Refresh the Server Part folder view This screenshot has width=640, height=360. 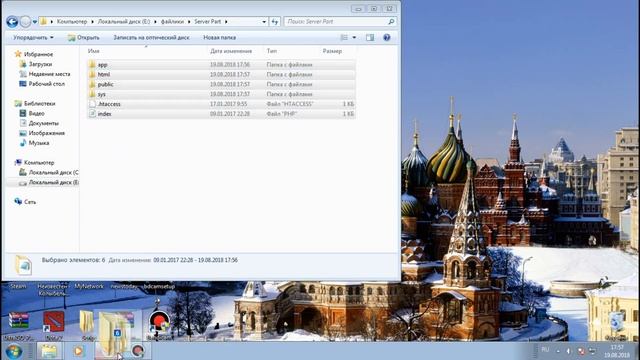point(275,22)
